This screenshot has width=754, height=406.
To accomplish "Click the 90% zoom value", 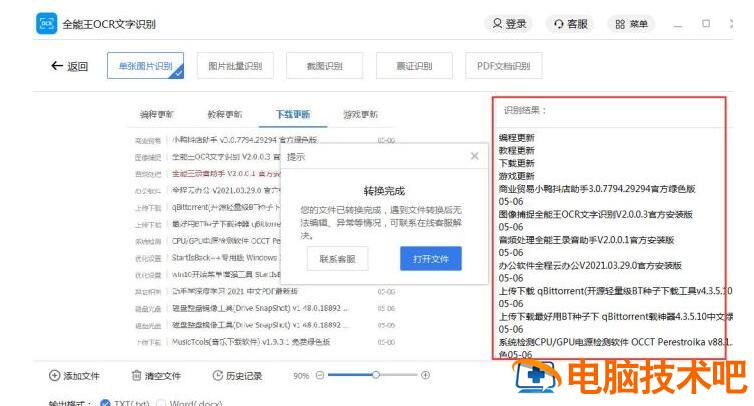I will 301,375.
